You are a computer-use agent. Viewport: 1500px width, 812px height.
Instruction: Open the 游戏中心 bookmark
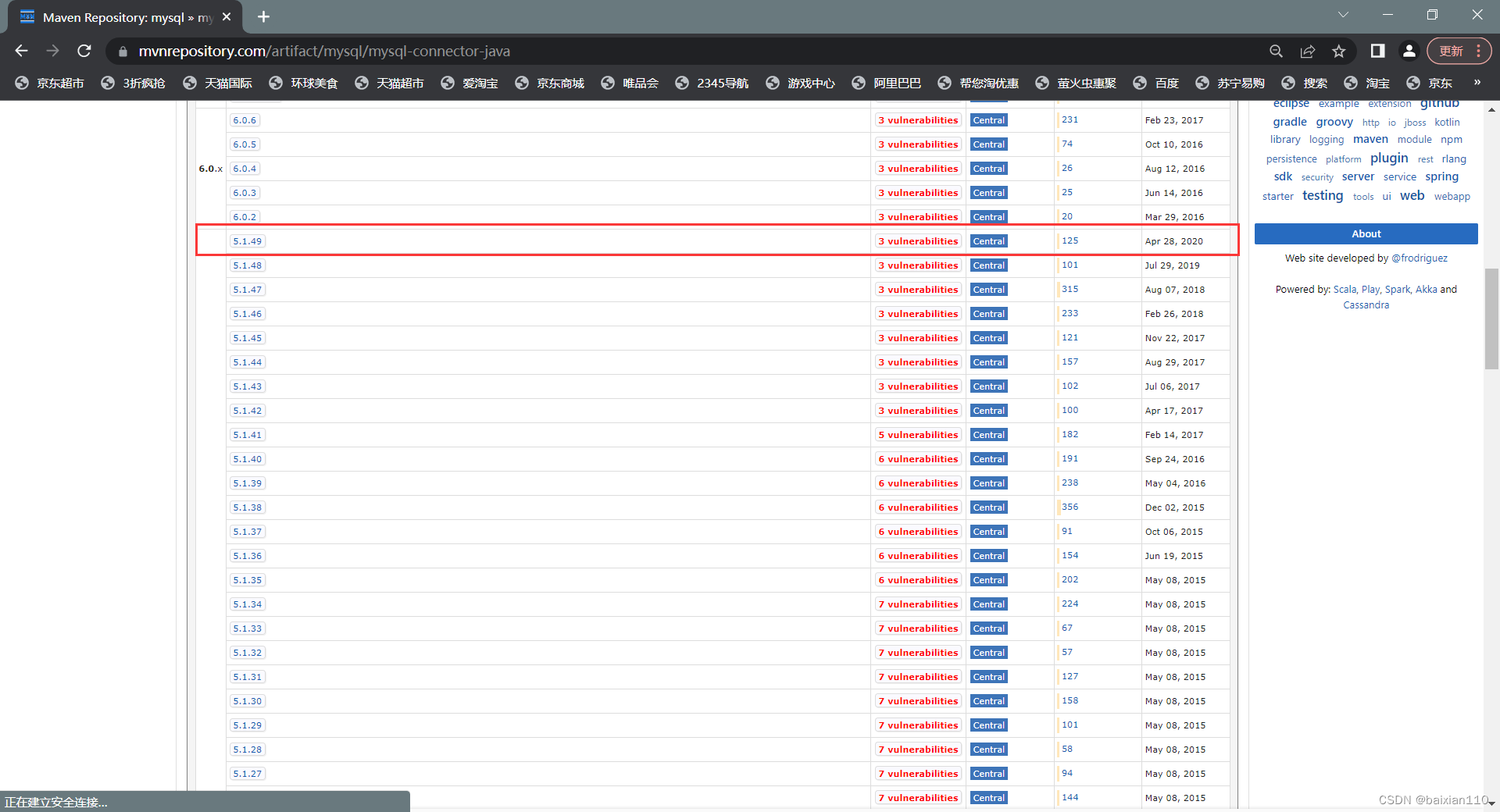800,83
